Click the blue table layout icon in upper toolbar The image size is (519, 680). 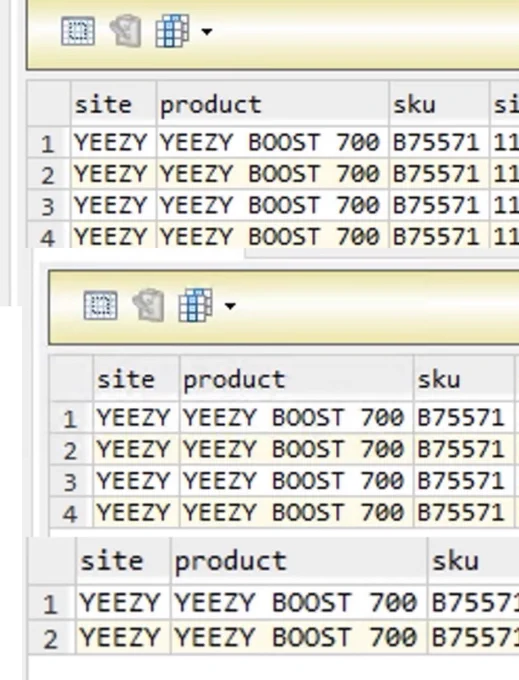172,31
